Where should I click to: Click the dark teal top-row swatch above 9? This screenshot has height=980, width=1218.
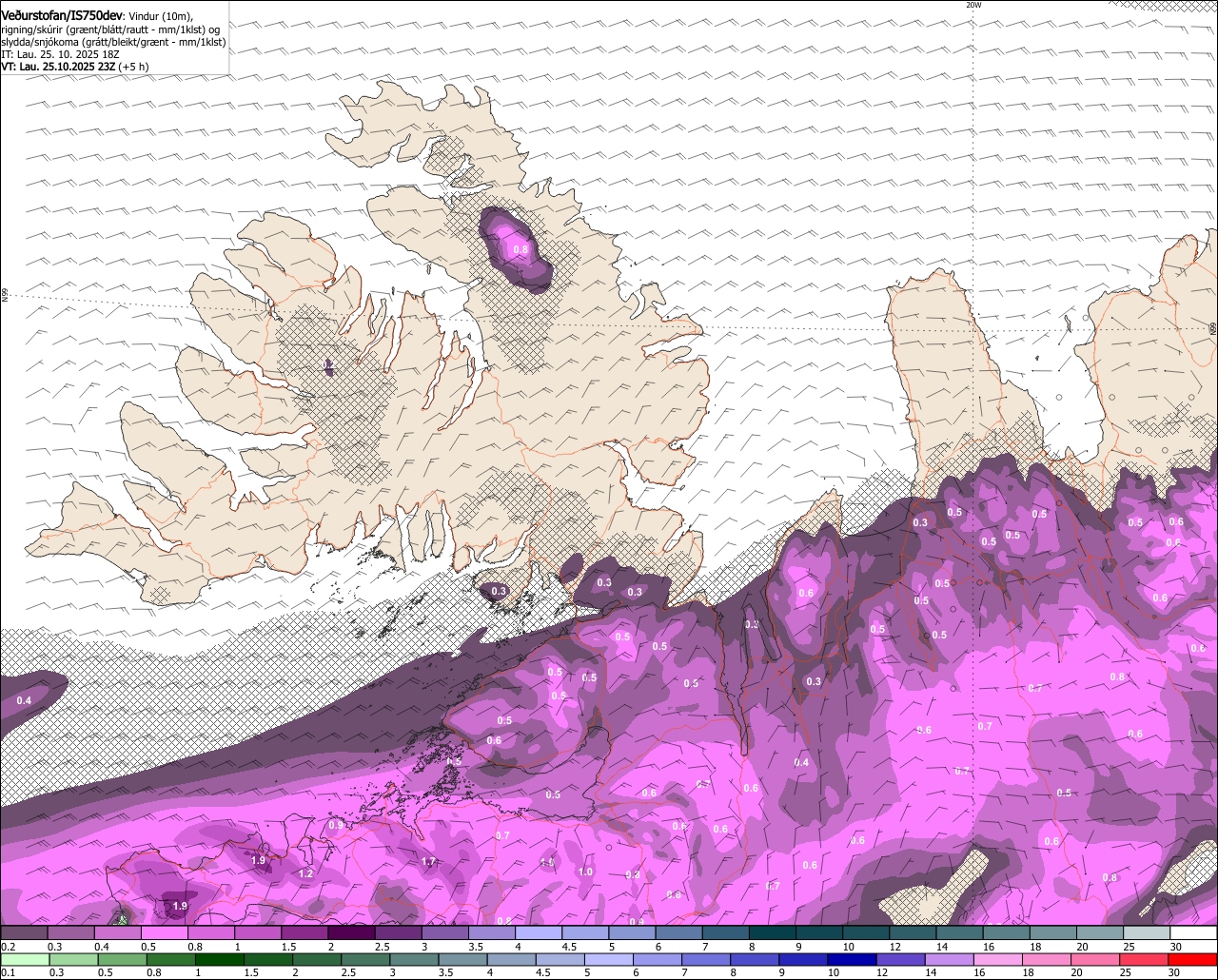[x=819, y=932]
